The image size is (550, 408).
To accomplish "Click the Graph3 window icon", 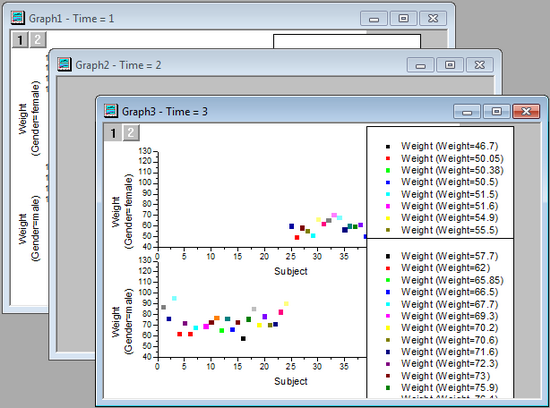I will pyautogui.click(x=111, y=111).
